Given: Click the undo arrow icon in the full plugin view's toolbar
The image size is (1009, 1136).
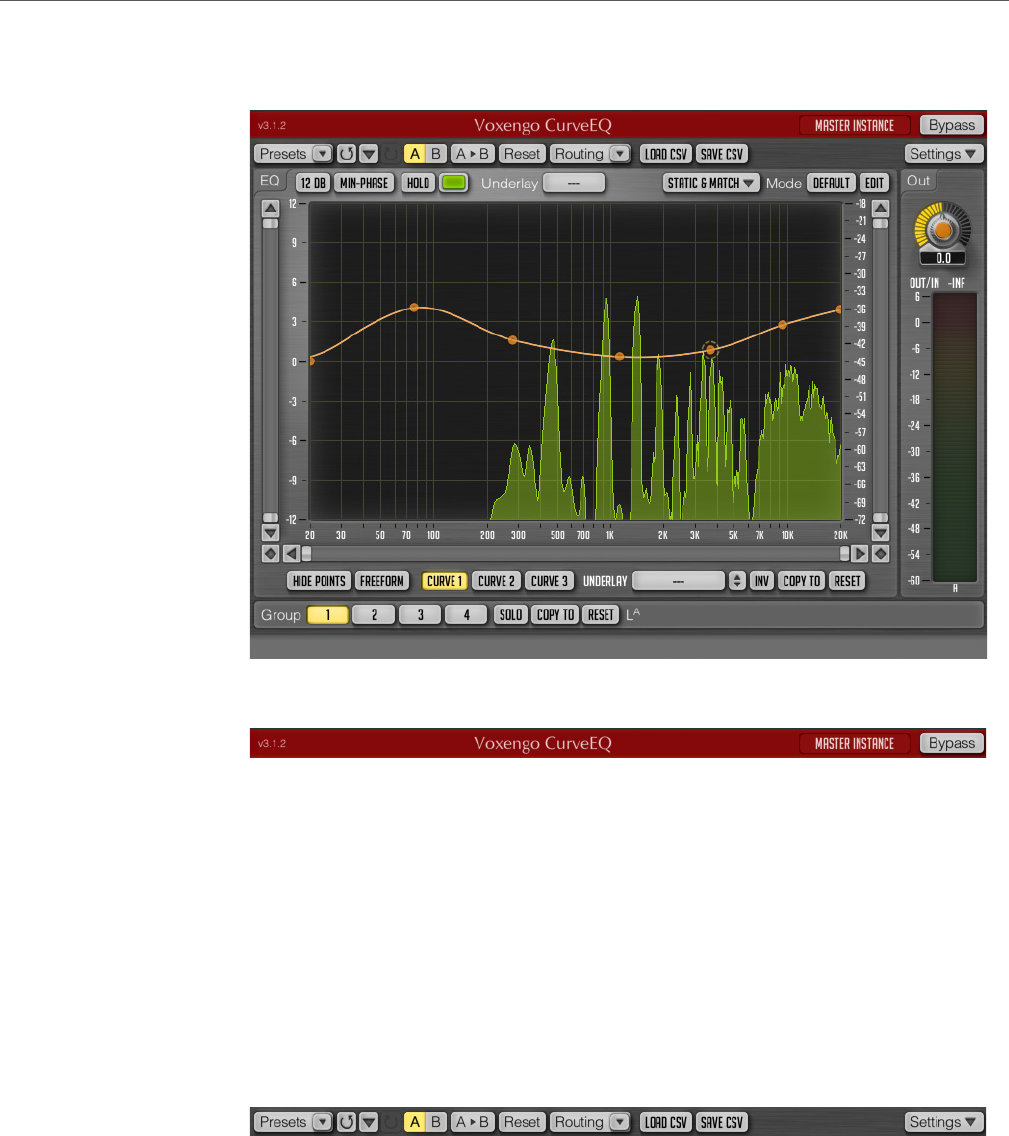Looking at the screenshot, I should point(347,154).
